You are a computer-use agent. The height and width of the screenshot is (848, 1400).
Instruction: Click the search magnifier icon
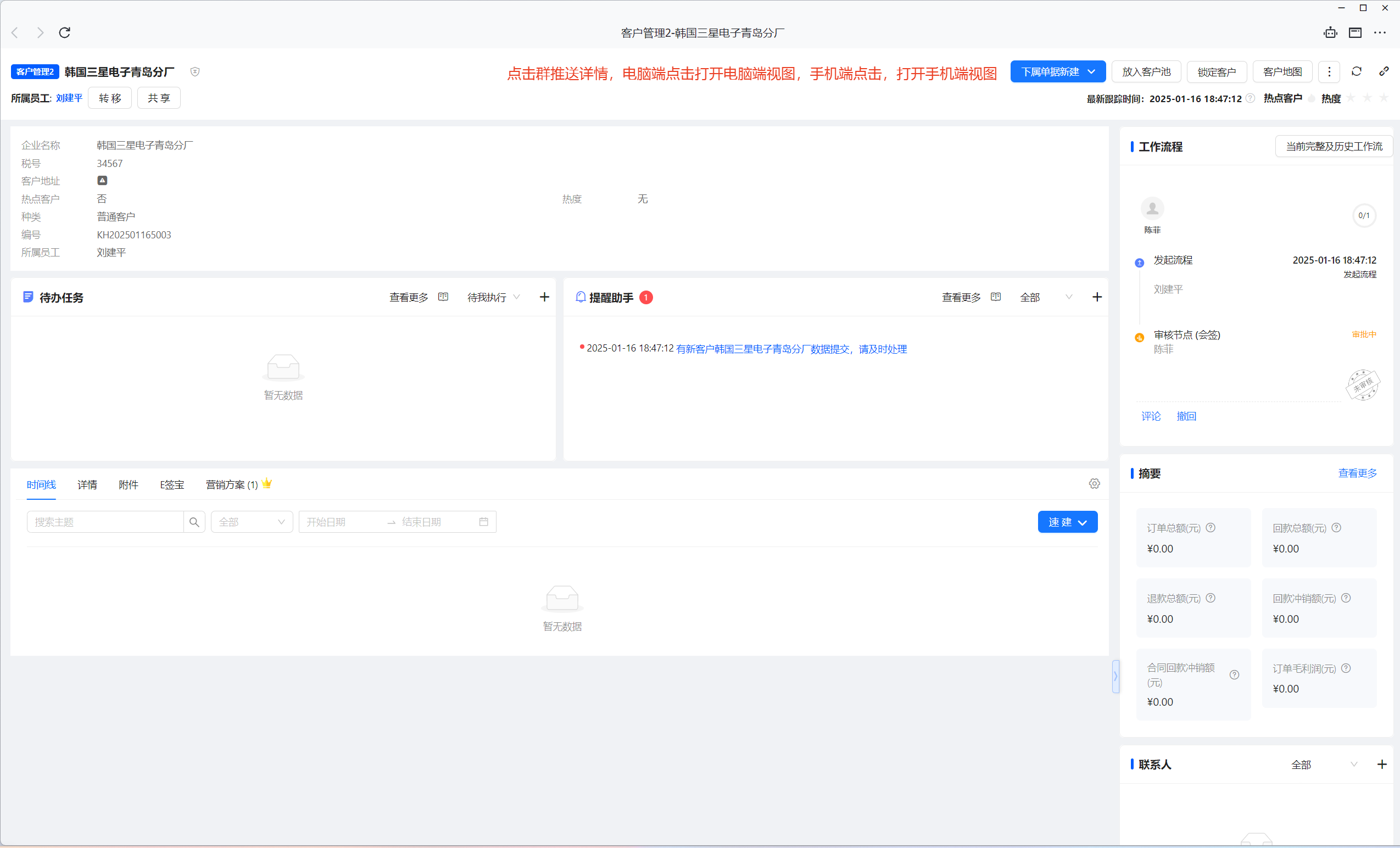pyautogui.click(x=194, y=522)
